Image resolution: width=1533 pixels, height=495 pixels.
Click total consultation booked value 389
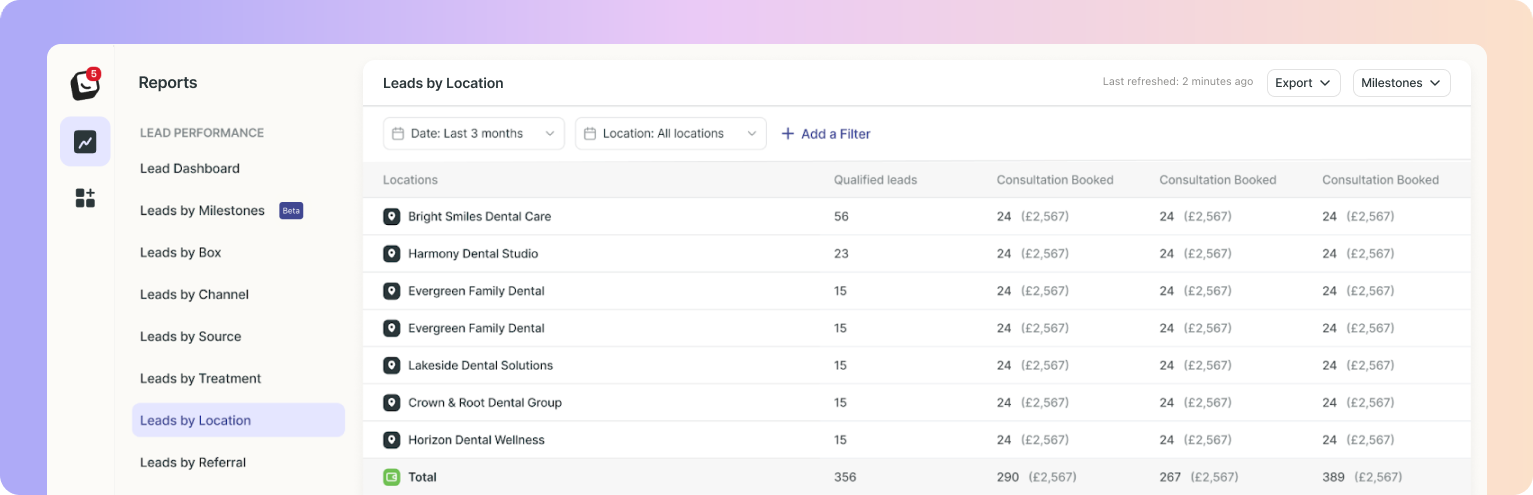[1334, 477]
